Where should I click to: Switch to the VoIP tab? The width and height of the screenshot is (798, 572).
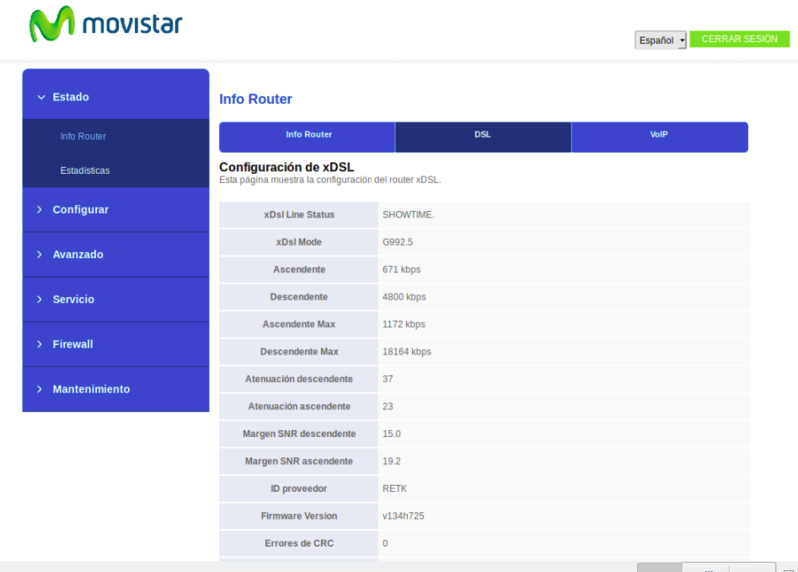[659, 135]
